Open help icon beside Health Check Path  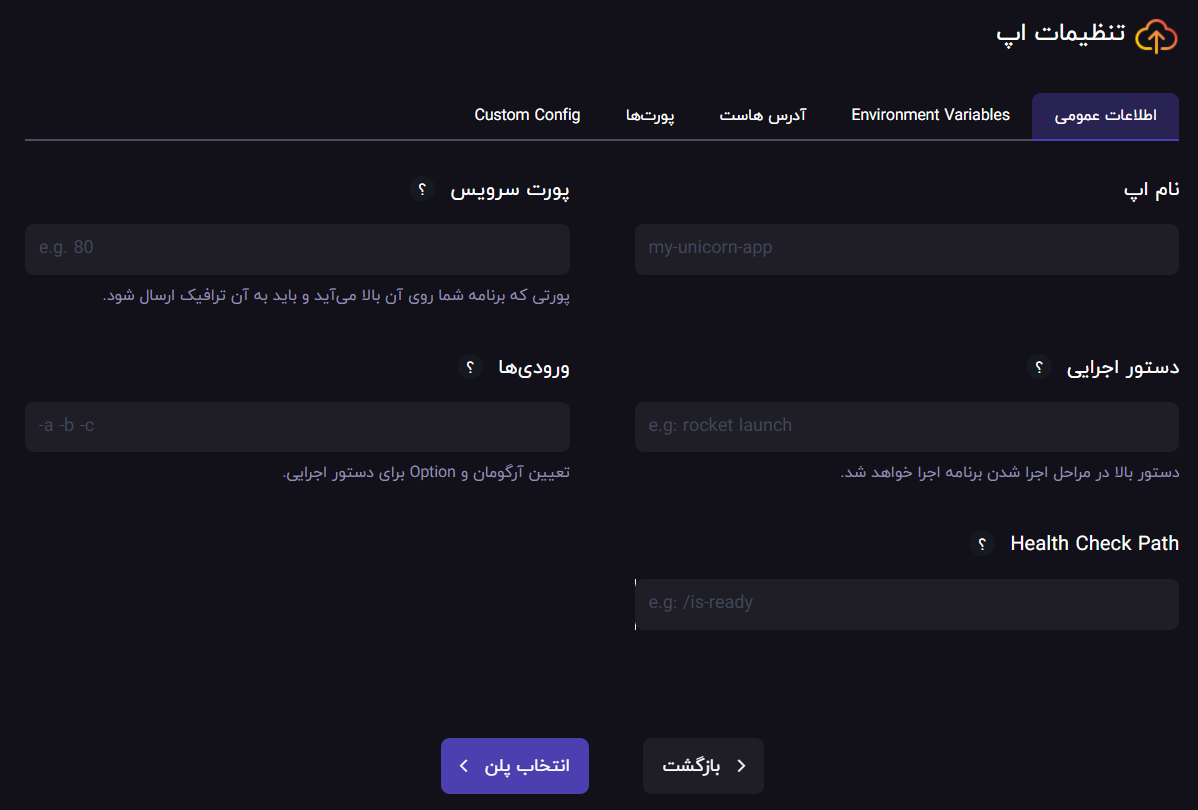983,543
